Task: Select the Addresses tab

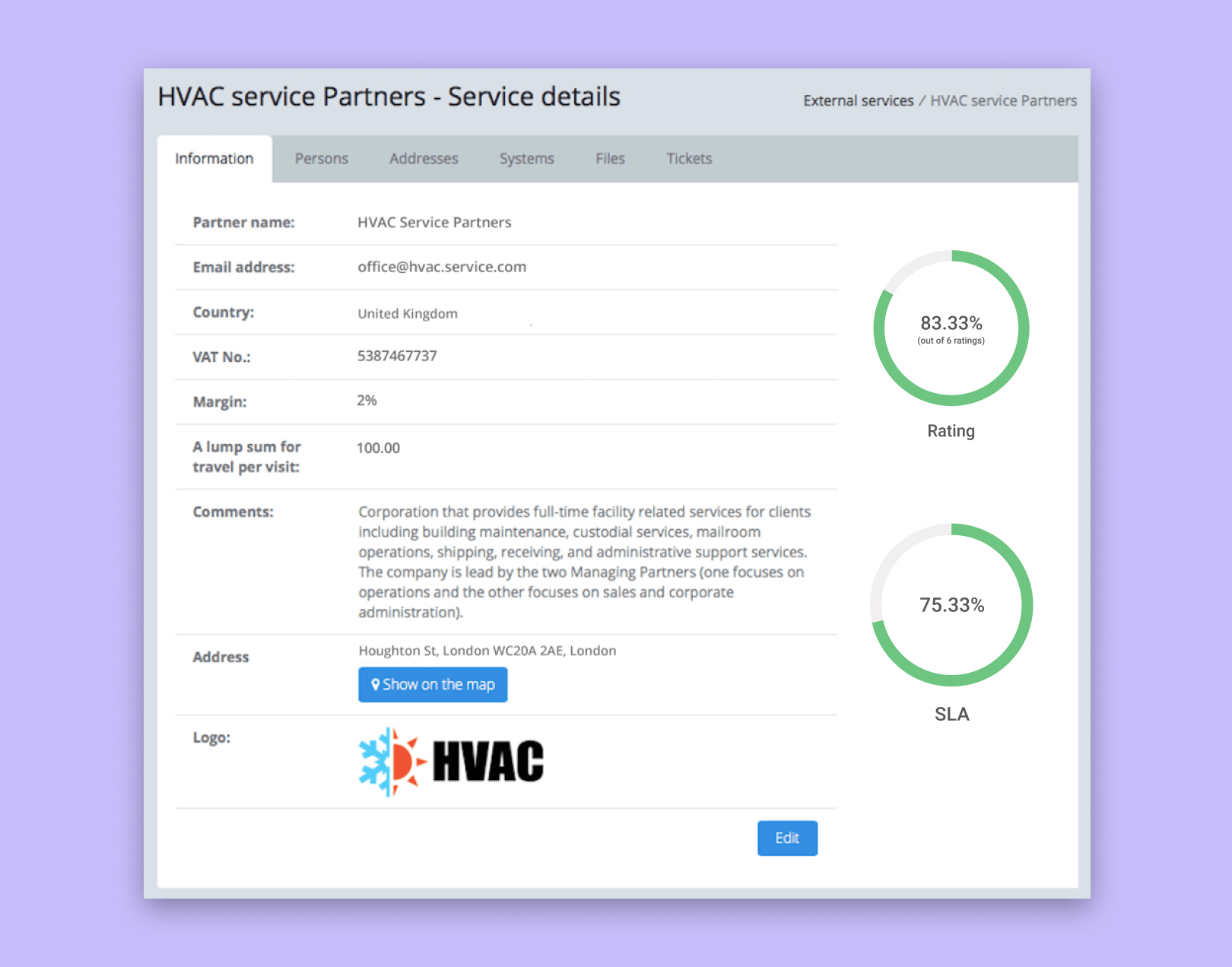Action: pyautogui.click(x=423, y=159)
